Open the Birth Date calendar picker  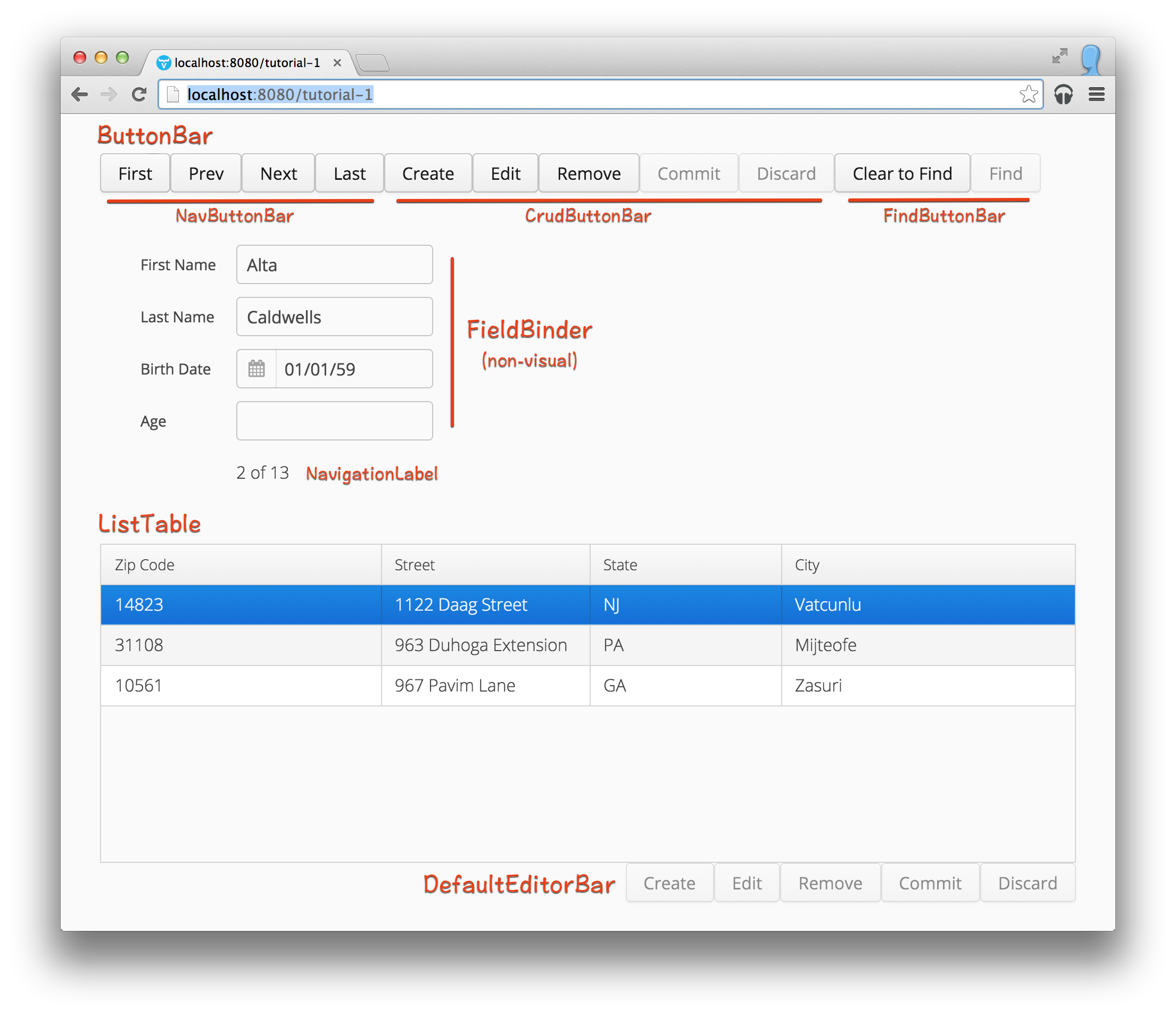[256, 369]
